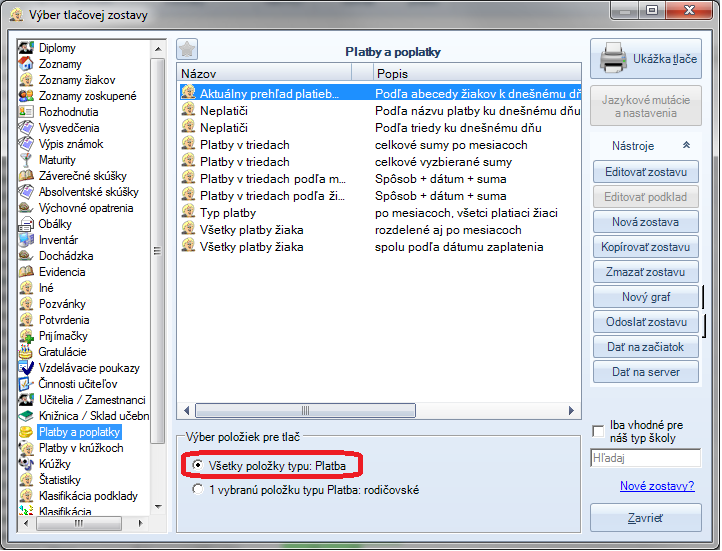
Task: Click the Zoznamy zoskupené people icon
Action: (26, 96)
